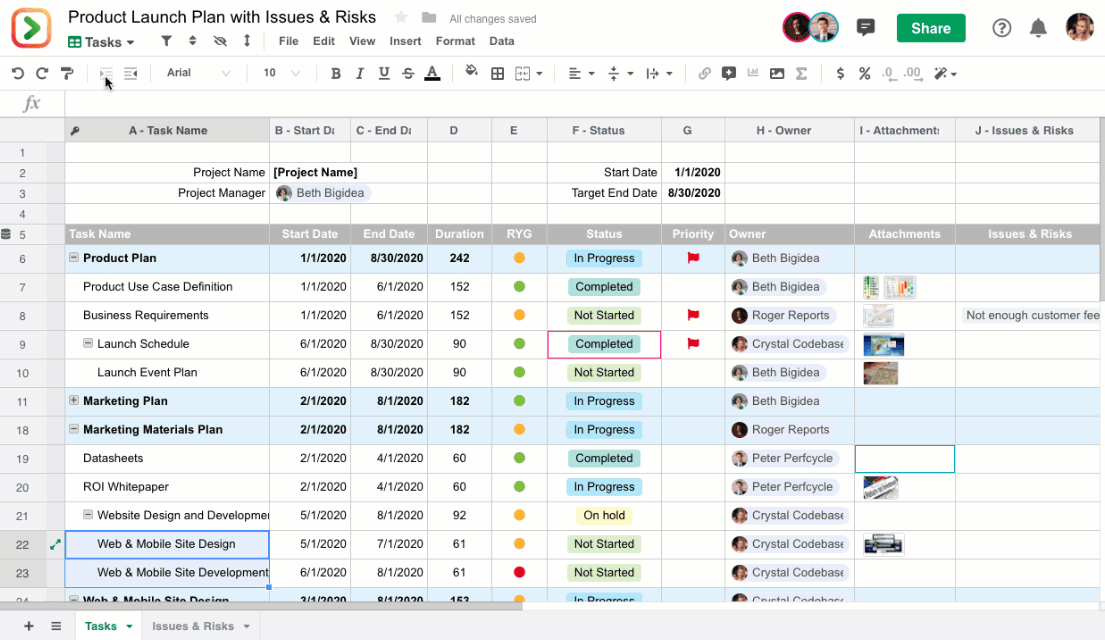Click the insert image icon

point(777,73)
